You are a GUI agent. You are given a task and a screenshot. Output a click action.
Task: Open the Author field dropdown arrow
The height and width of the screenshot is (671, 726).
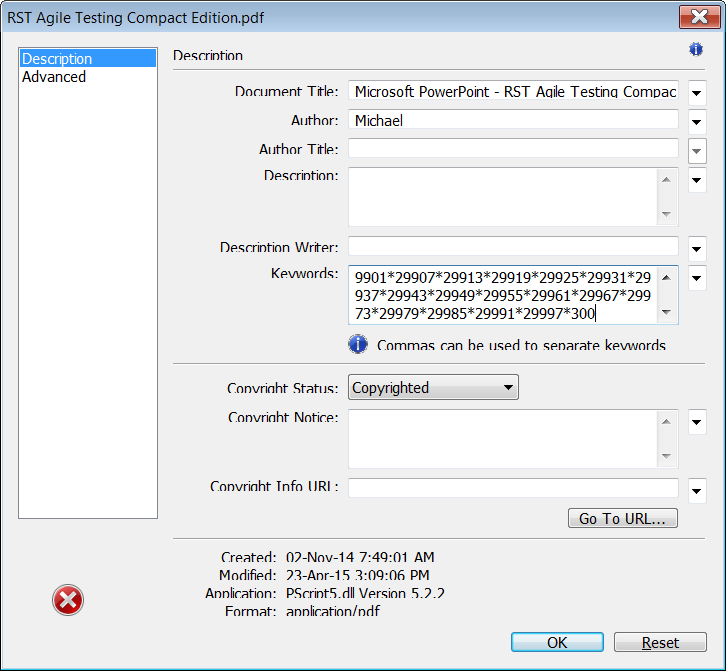[697, 122]
